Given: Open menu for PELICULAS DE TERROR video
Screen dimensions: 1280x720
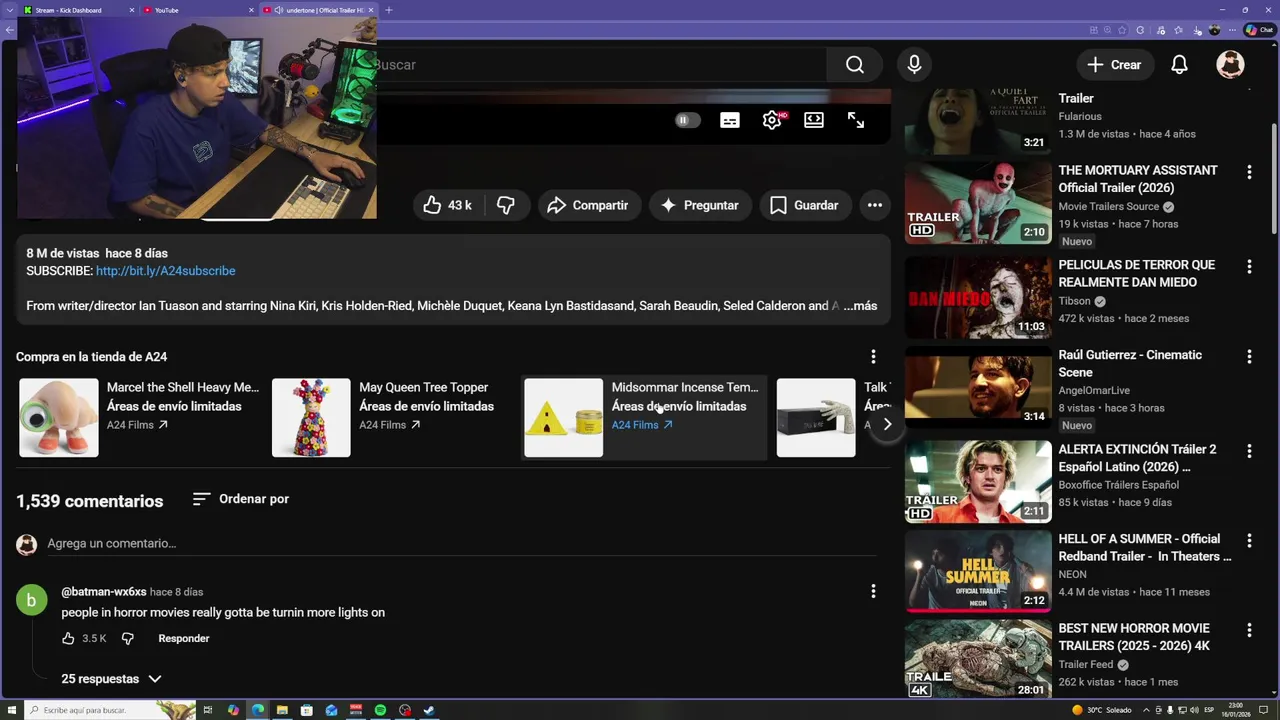Looking at the screenshot, I should (x=1249, y=267).
